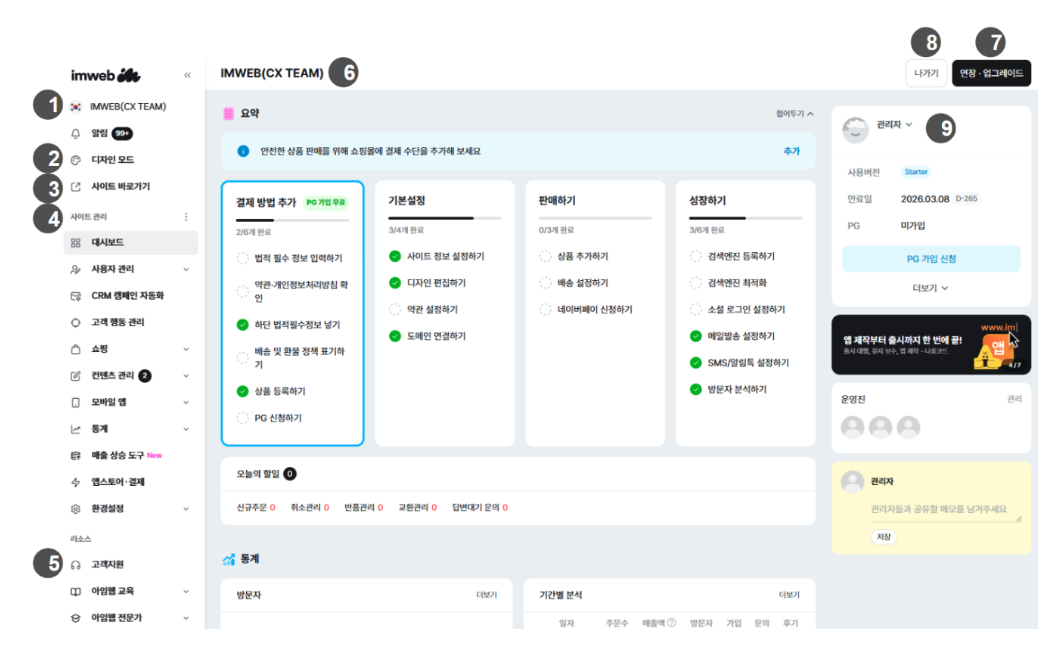Check the 검색엔진 등록하기 item

[696, 256]
